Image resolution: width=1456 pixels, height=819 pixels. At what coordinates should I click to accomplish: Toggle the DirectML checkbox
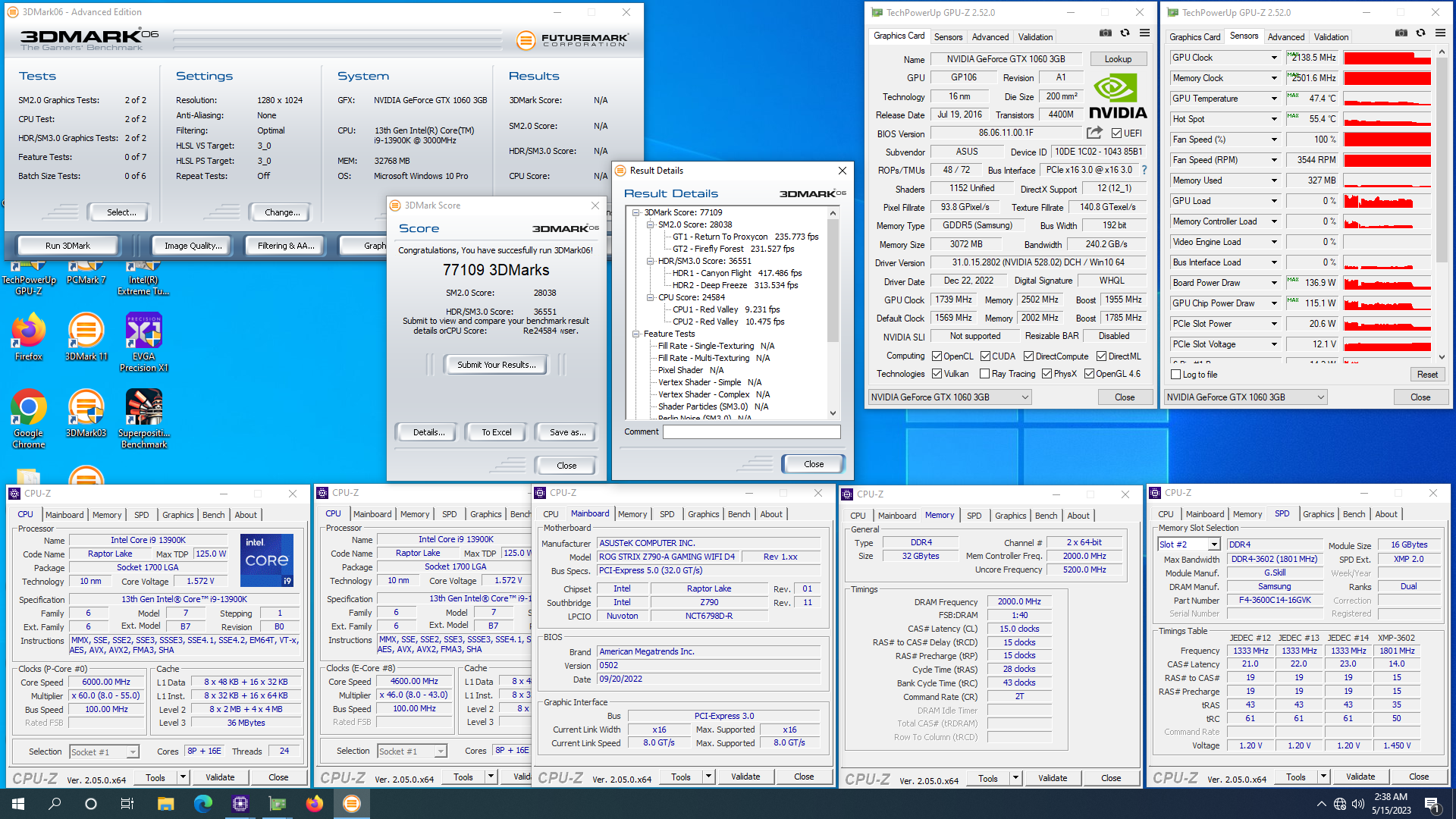click(1101, 356)
